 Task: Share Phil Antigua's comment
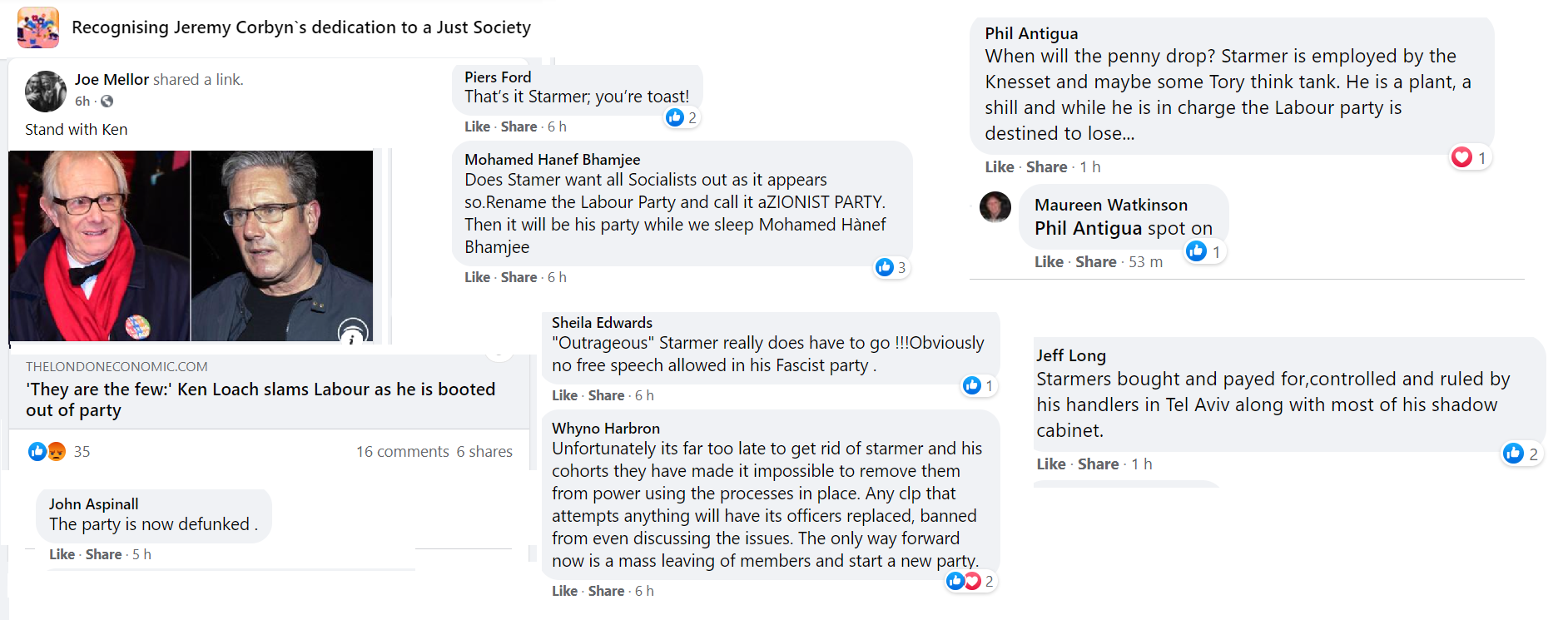[x=1046, y=166]
